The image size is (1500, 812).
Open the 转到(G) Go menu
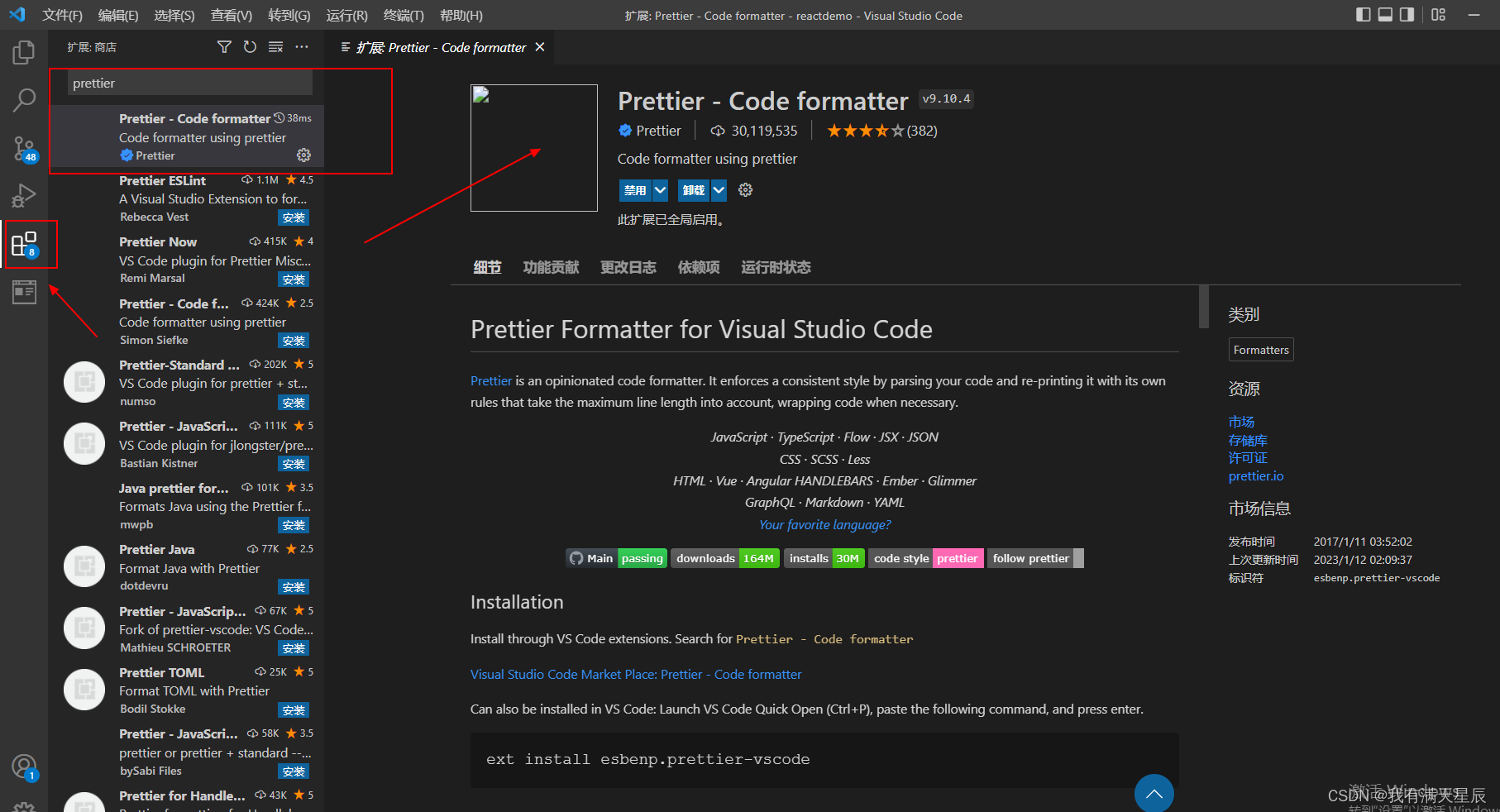(x=289, y=15)
